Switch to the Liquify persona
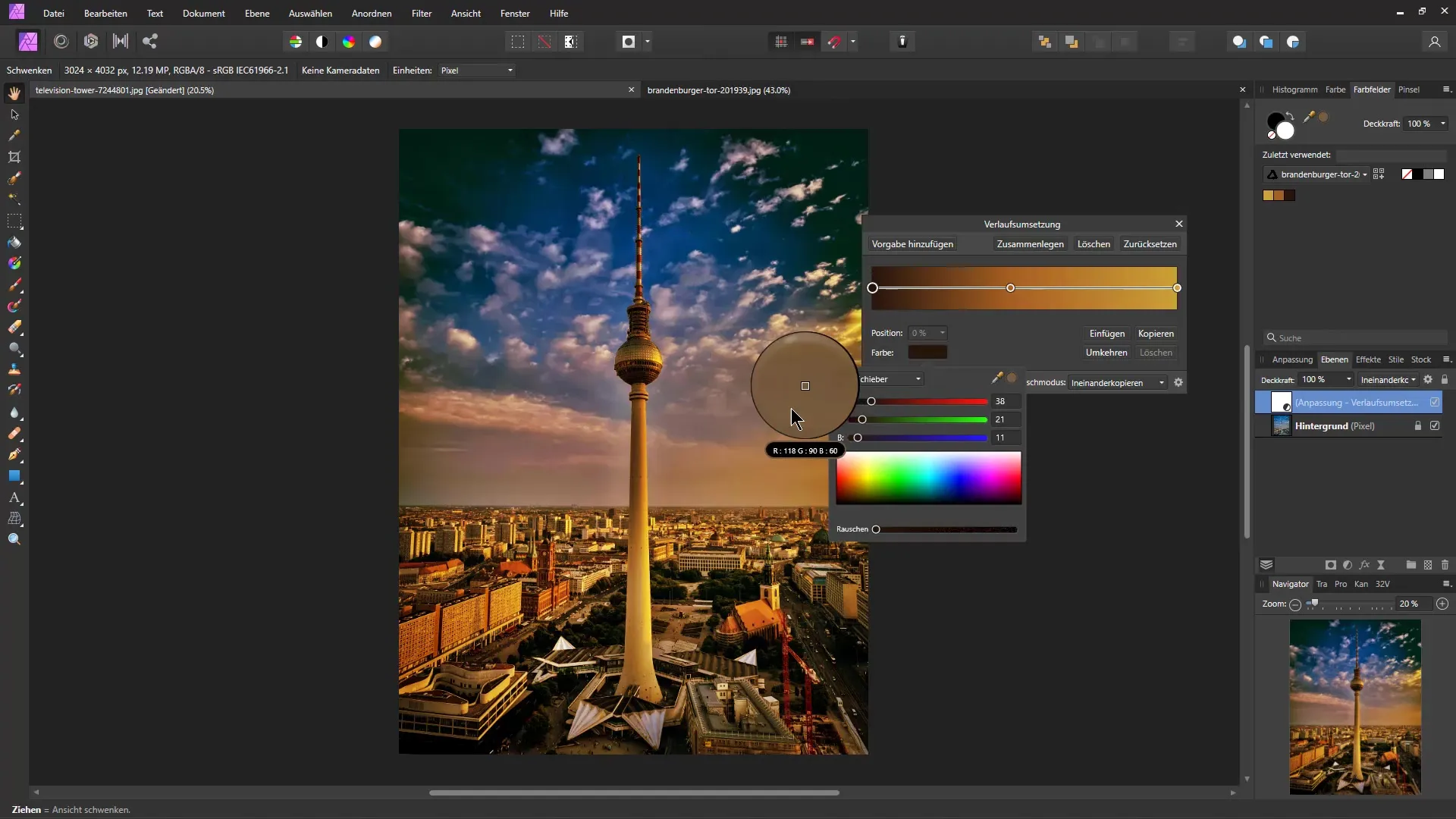 61,42
